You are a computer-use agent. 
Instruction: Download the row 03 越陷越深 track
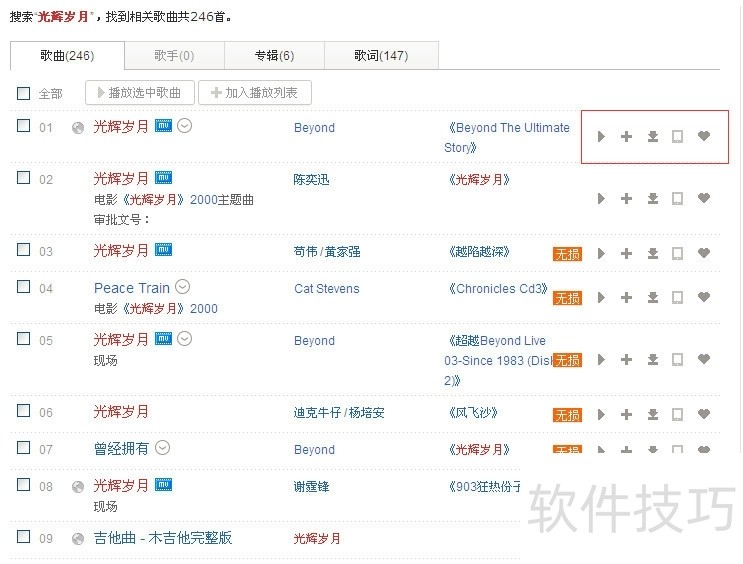click(653, 254)
